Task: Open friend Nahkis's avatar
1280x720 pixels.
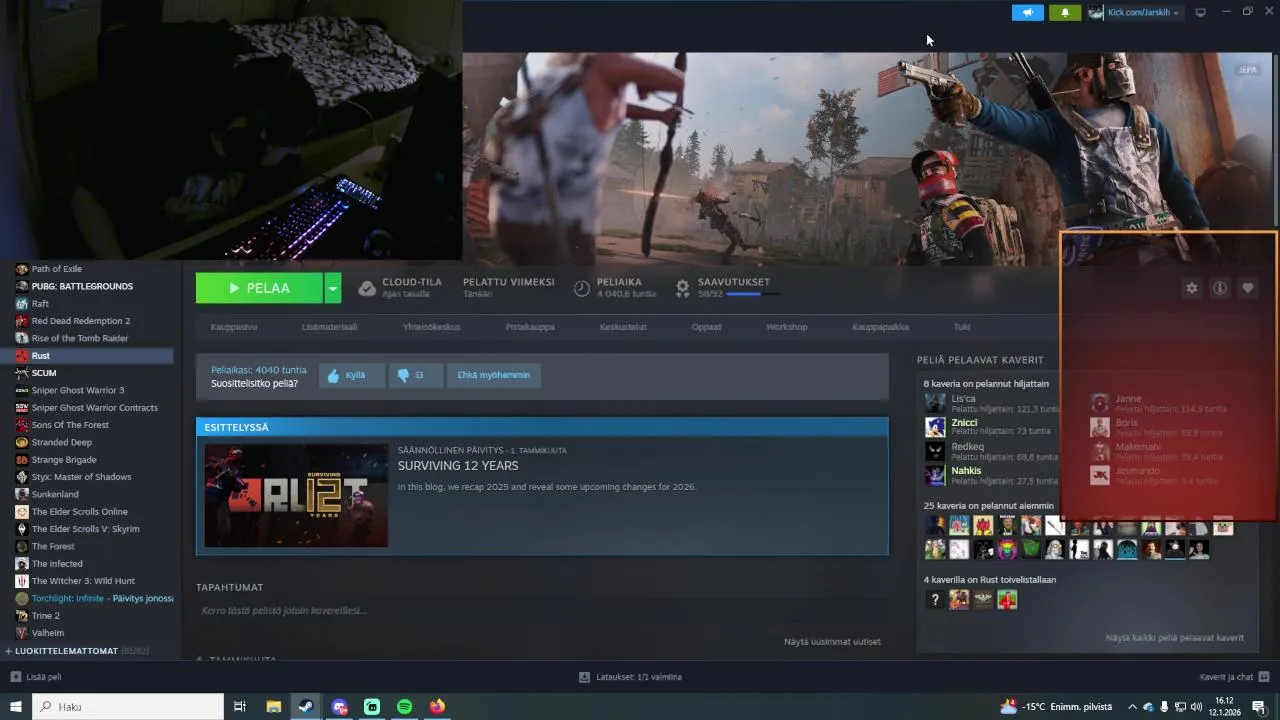Action: point(935,475)
